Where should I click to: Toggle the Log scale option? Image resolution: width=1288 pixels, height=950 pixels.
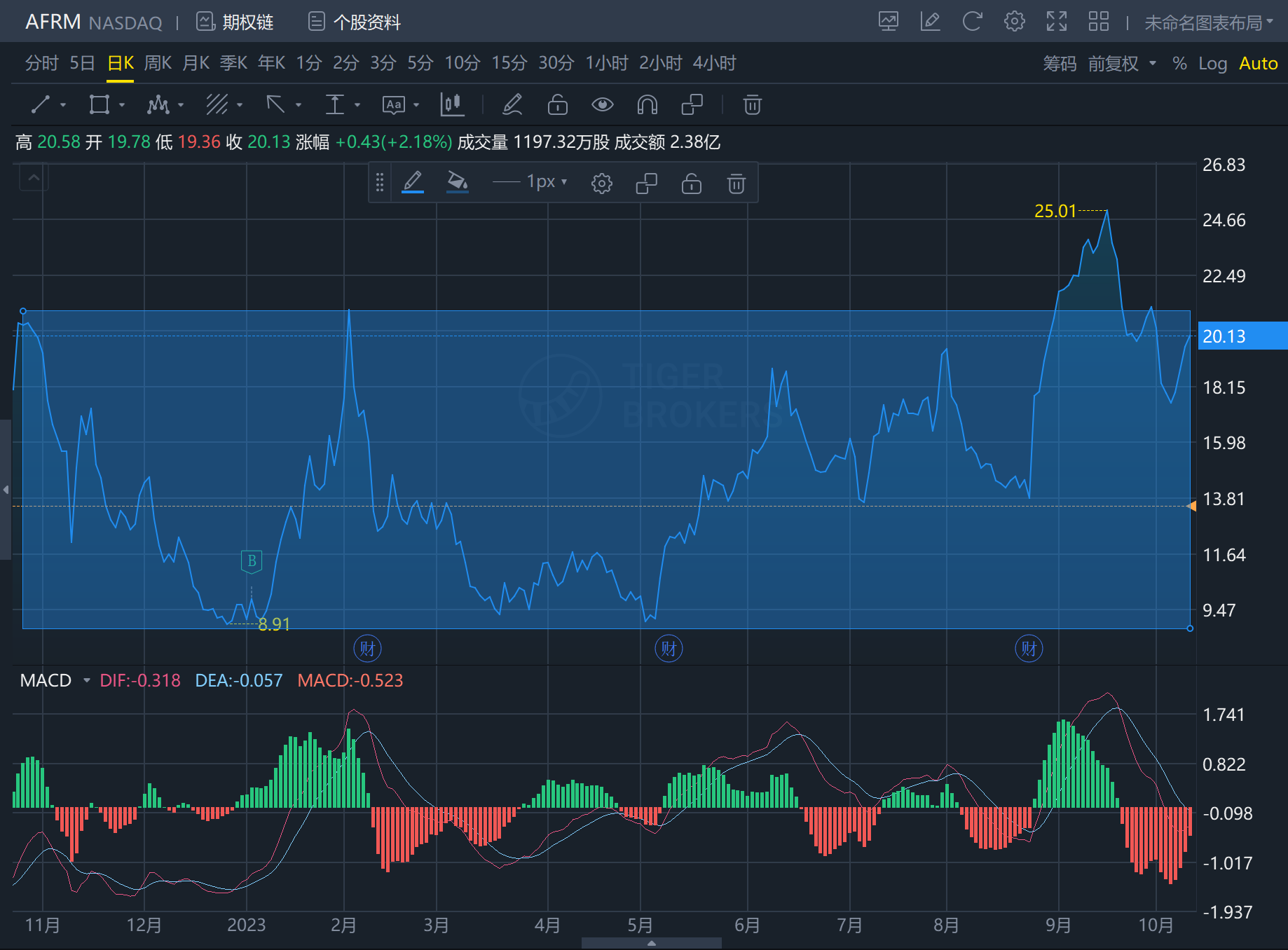(1212, 64)
